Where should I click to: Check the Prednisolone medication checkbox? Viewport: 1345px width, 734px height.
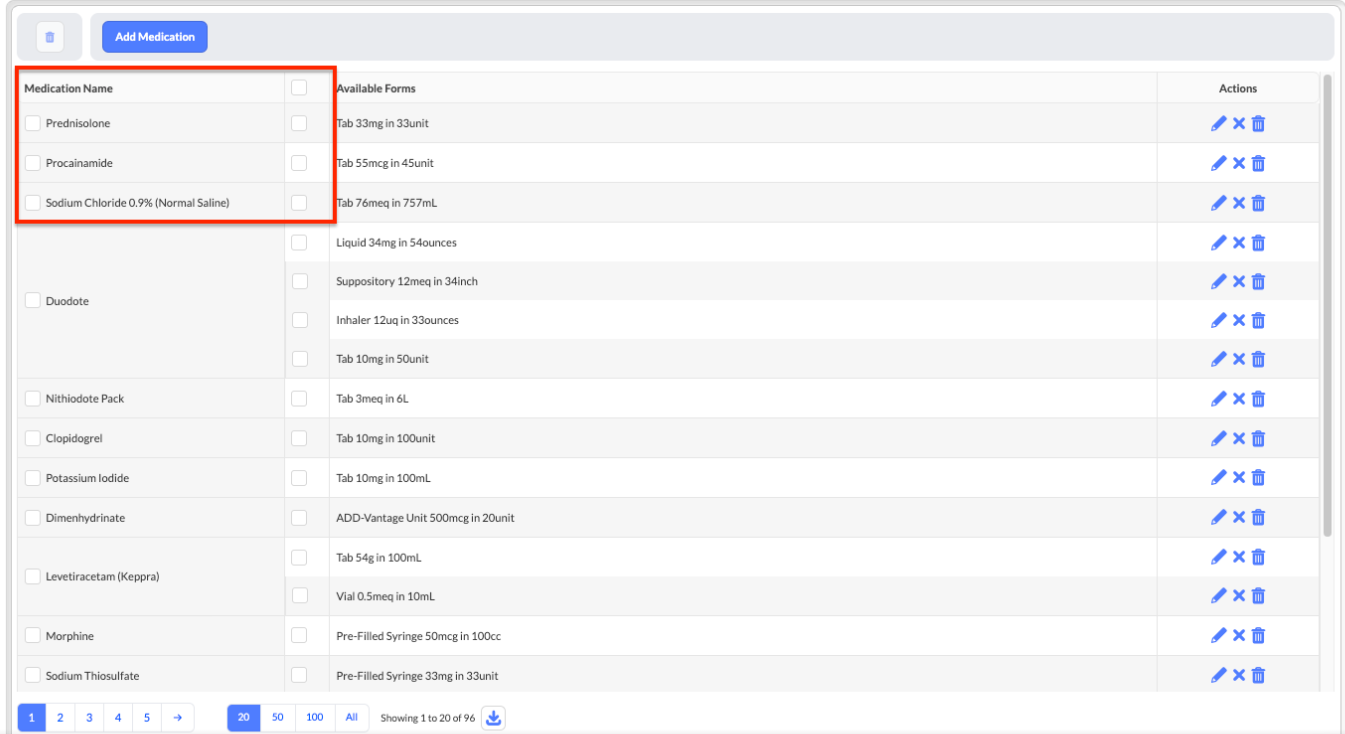click(x=33, y=123)
